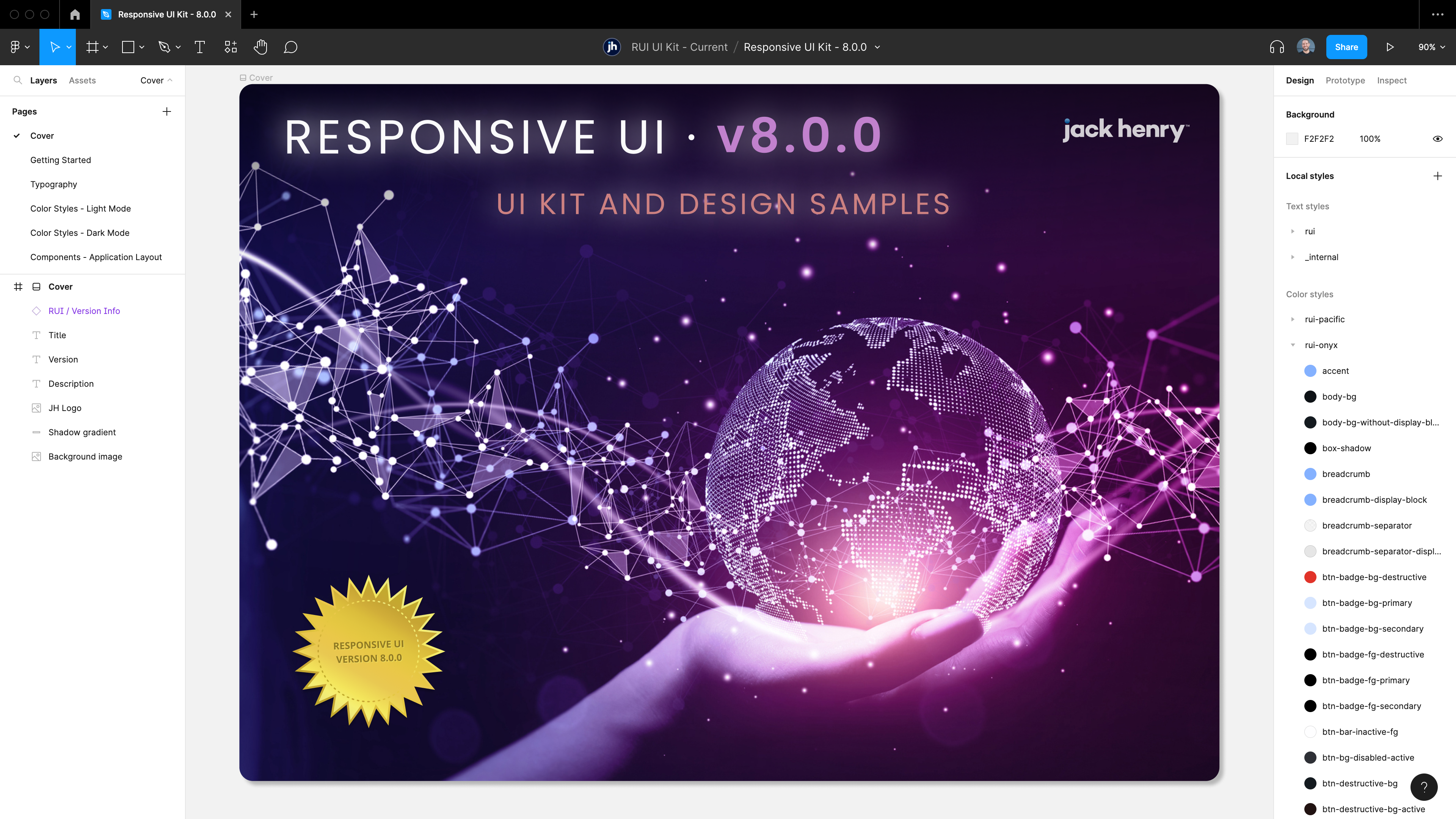This screenshot has height=819, width=1456.
Task: Add a new page with plus button
Action: click(x=167, y=111)
